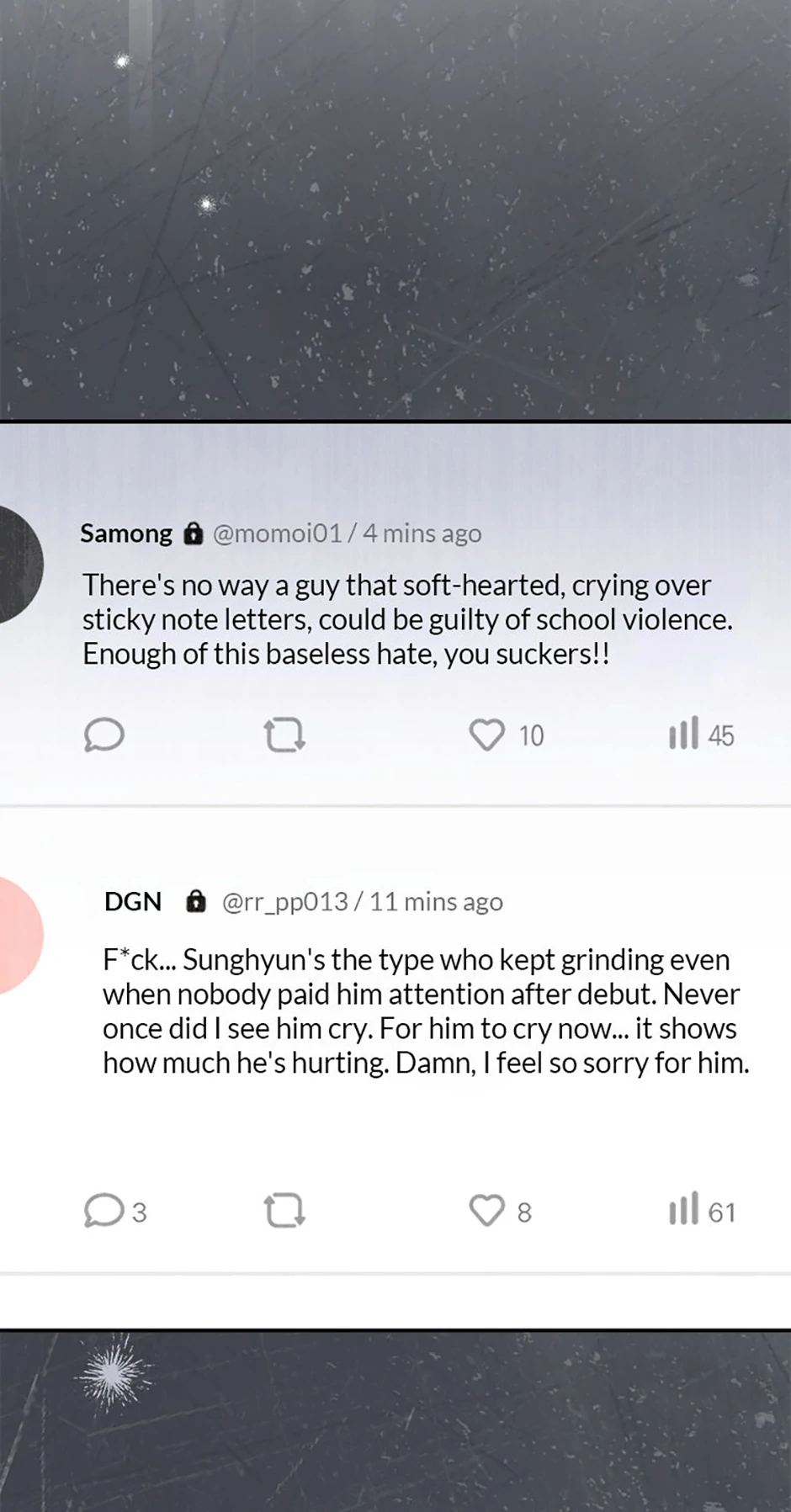Screen dimensions: 791x1512
Task: Click the lock icon beside DGN
Action: pos(195,901)
